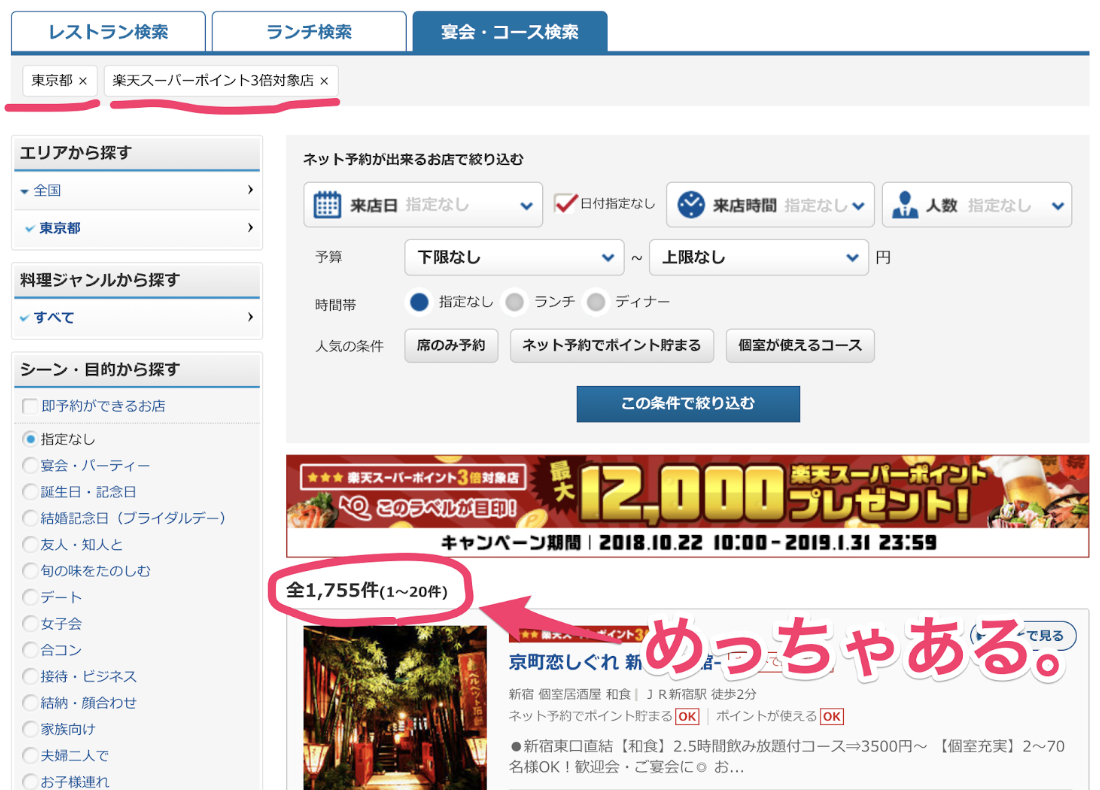Remove the 東京都 filter tag

[83, 81]
